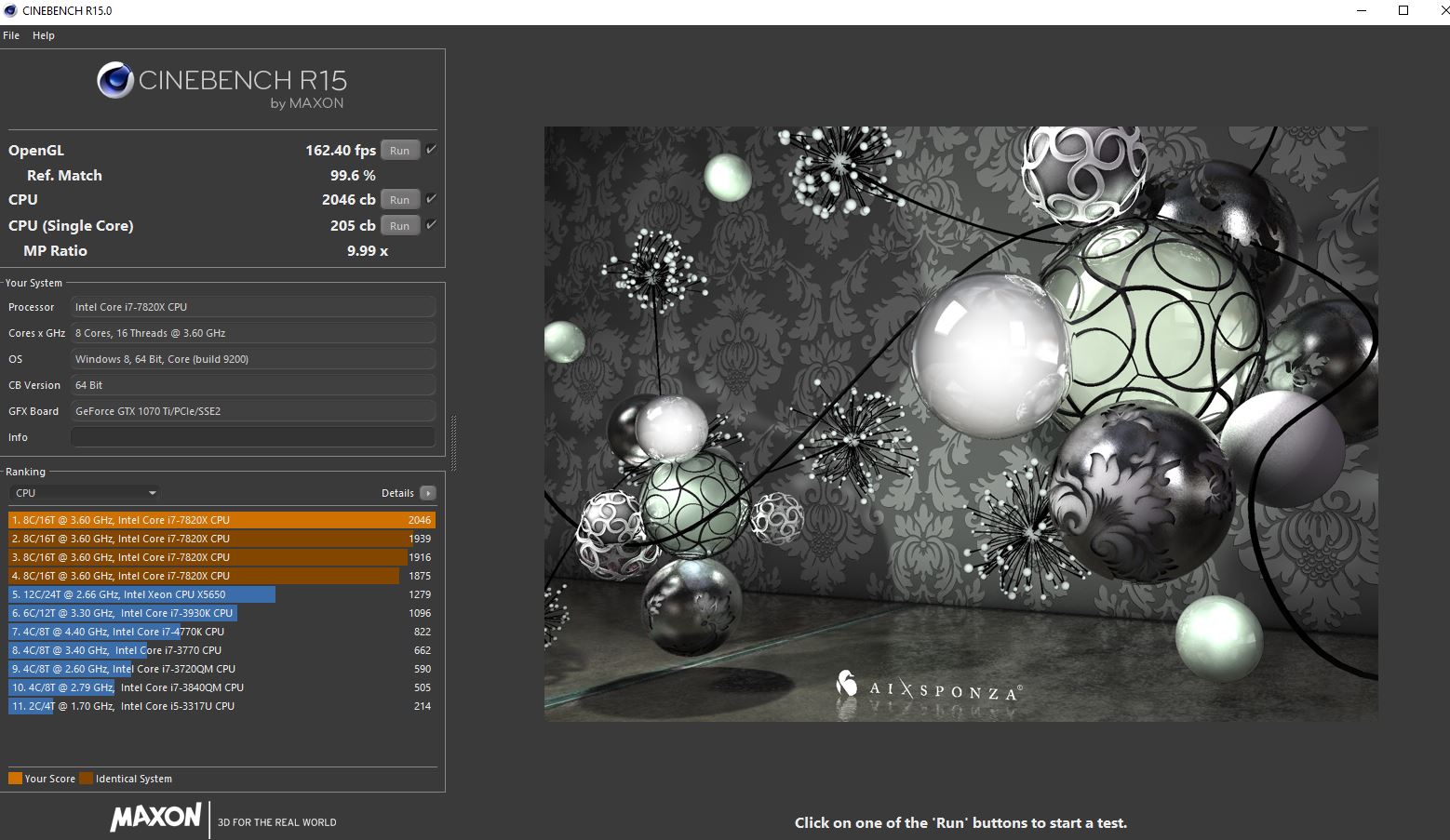Toggle the OpenGL test checkbox
Viewport: 1450px width, 840px height.
pyautogui.click(x=431, y=150)
